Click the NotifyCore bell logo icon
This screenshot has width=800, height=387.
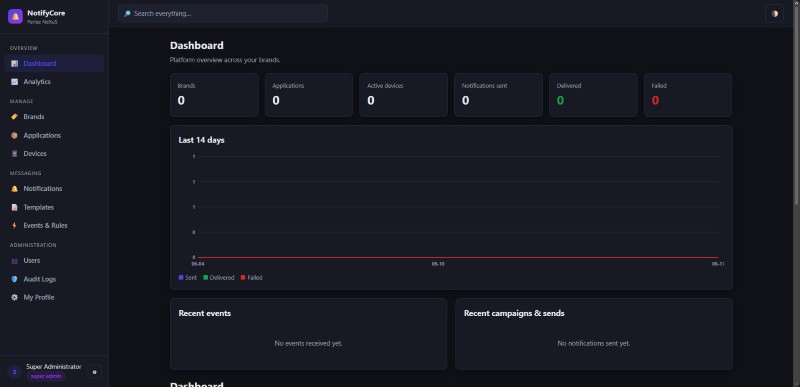(x=15, y=16)
